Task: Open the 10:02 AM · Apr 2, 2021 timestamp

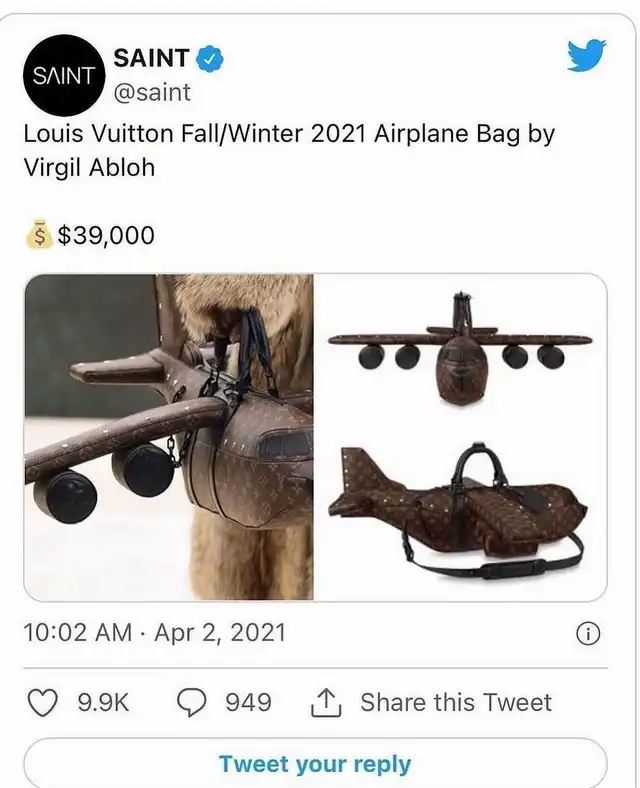Action: pyautogui.click(x=155, y=632)
